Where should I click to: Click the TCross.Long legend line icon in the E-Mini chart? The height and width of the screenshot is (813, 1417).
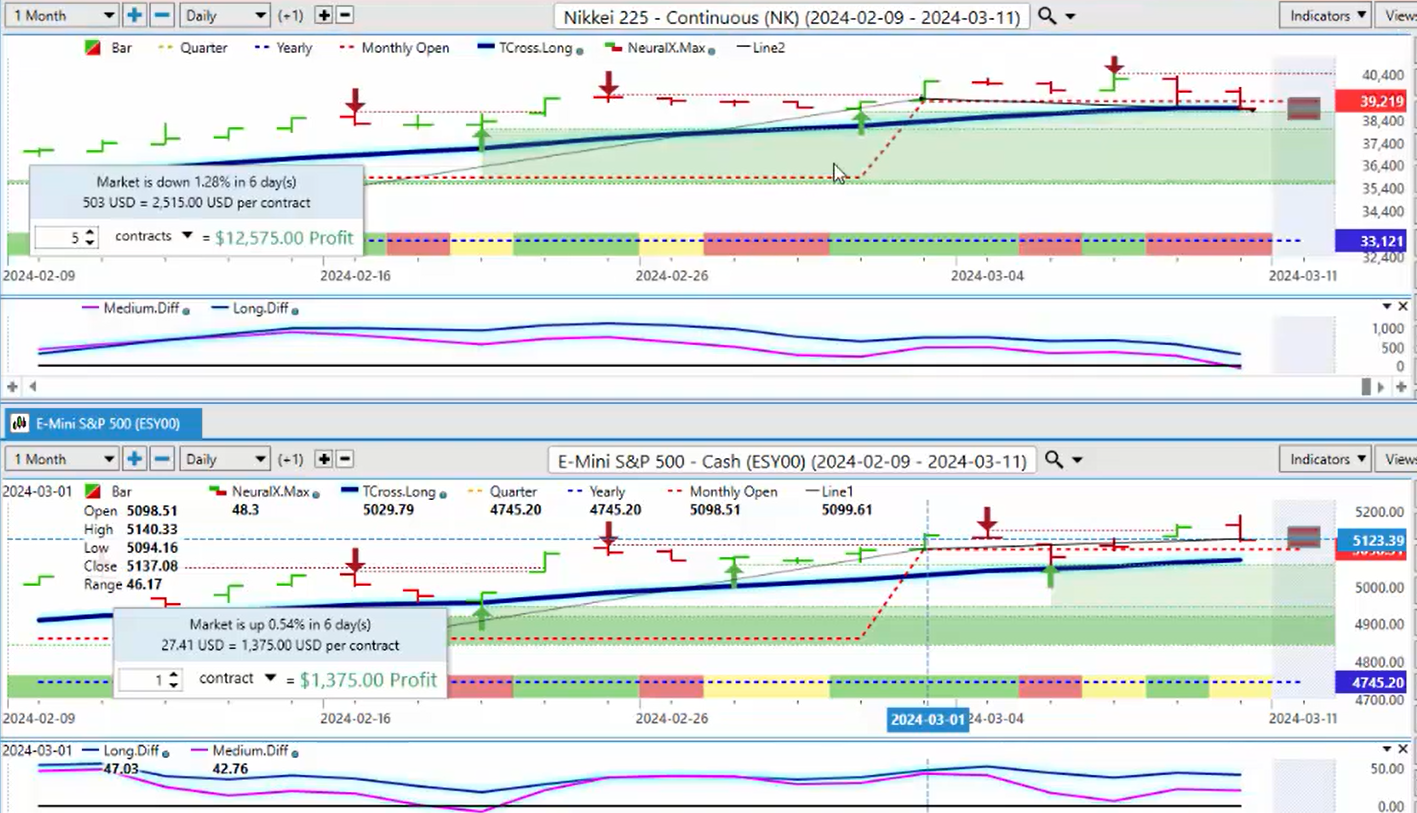[x=349, y=491]
